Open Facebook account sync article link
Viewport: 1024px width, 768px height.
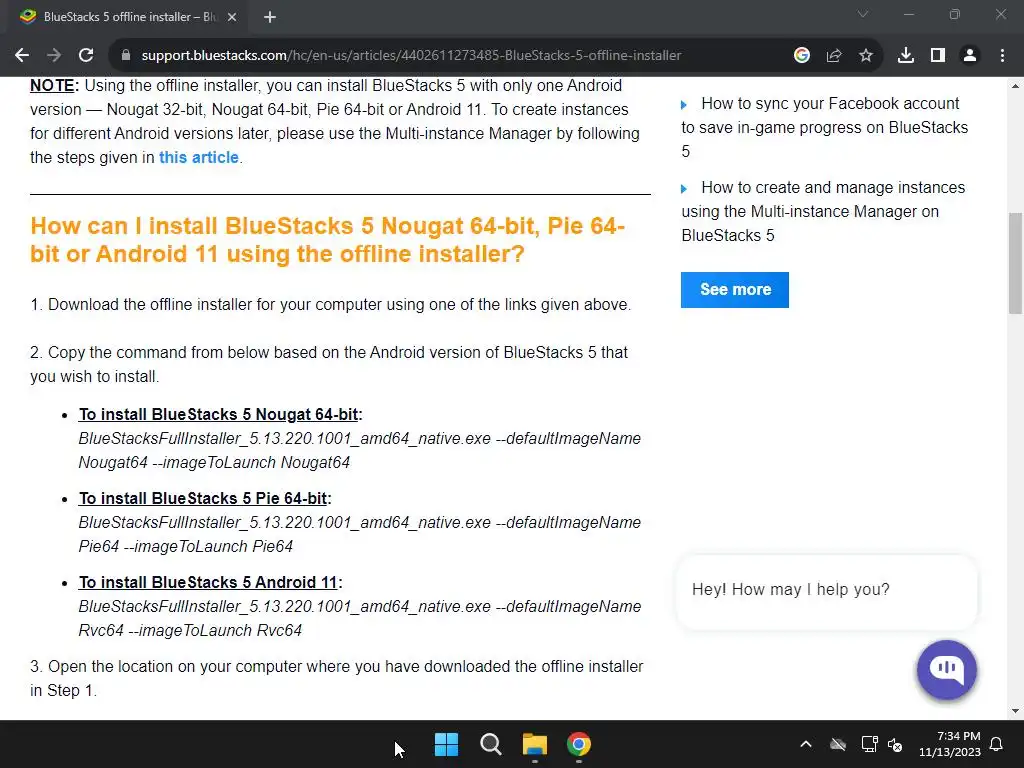824,127
